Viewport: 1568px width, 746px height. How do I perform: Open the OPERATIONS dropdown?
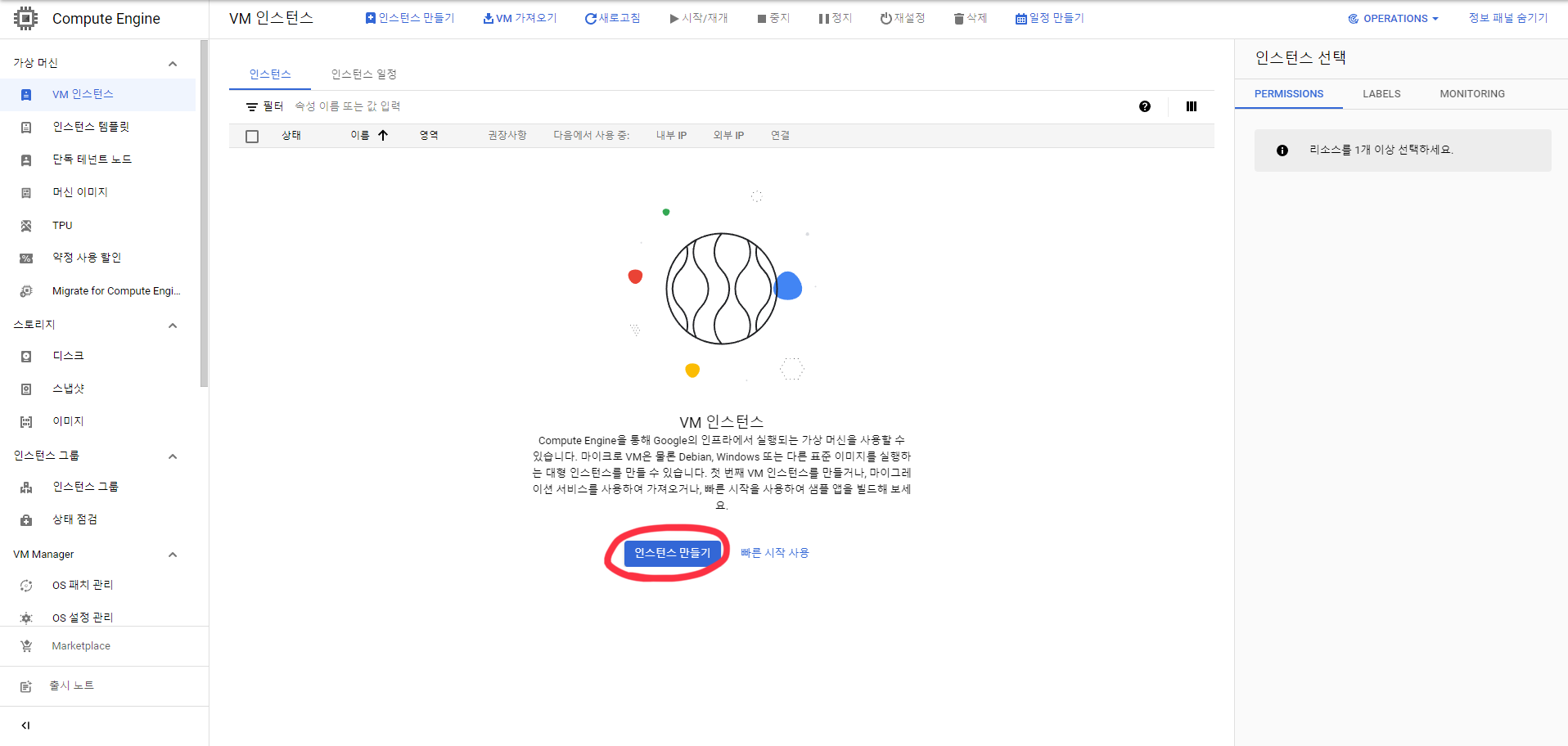[1393, 19]
